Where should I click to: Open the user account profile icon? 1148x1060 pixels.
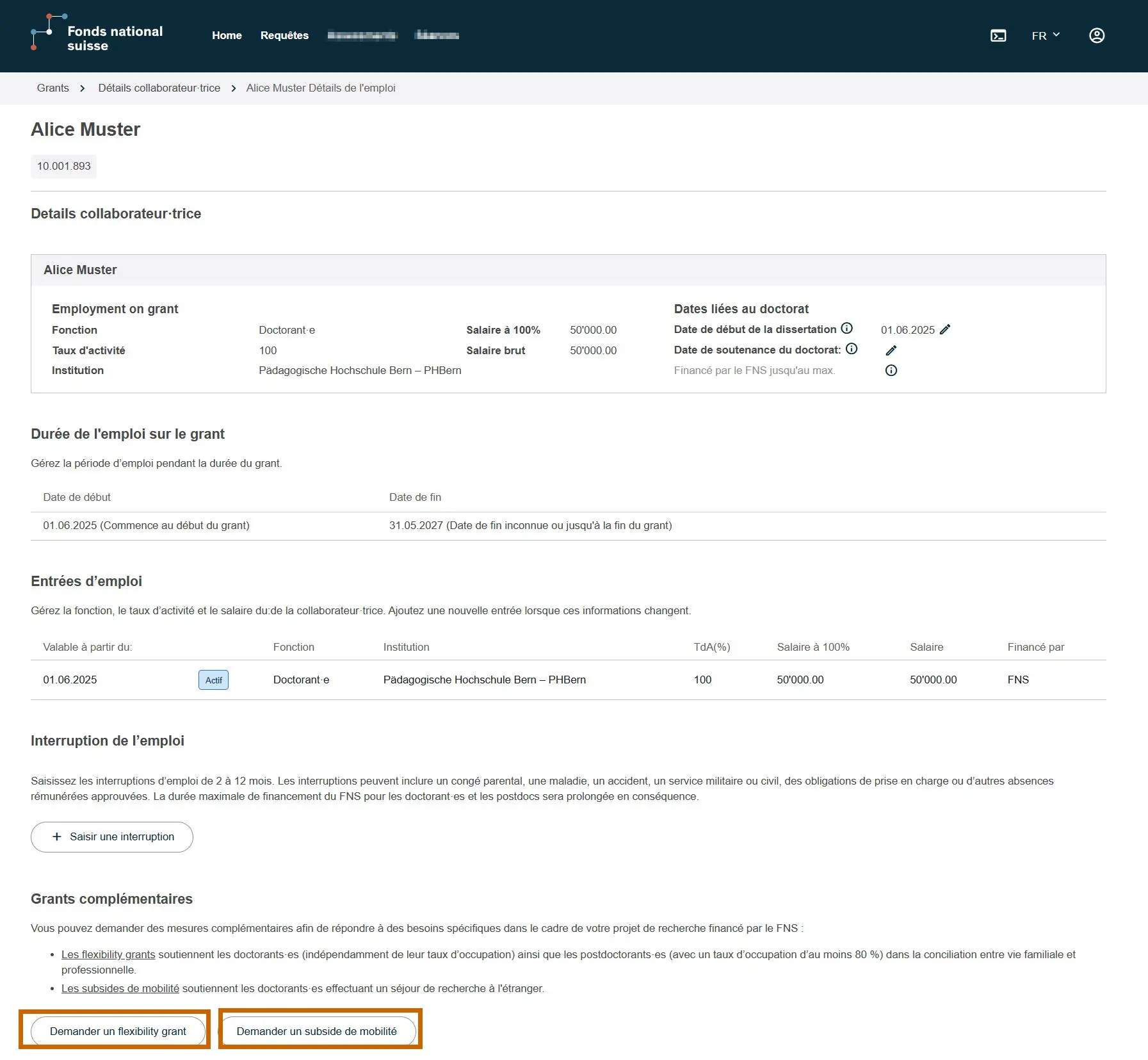[x=1096, y=36]
